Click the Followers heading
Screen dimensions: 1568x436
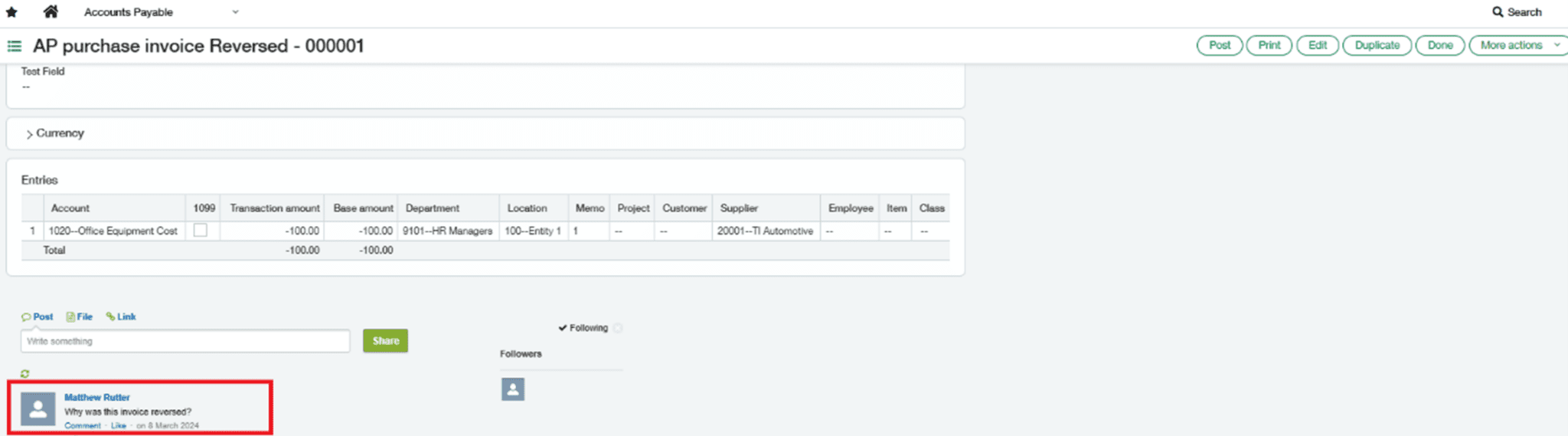tap(521, 354)
